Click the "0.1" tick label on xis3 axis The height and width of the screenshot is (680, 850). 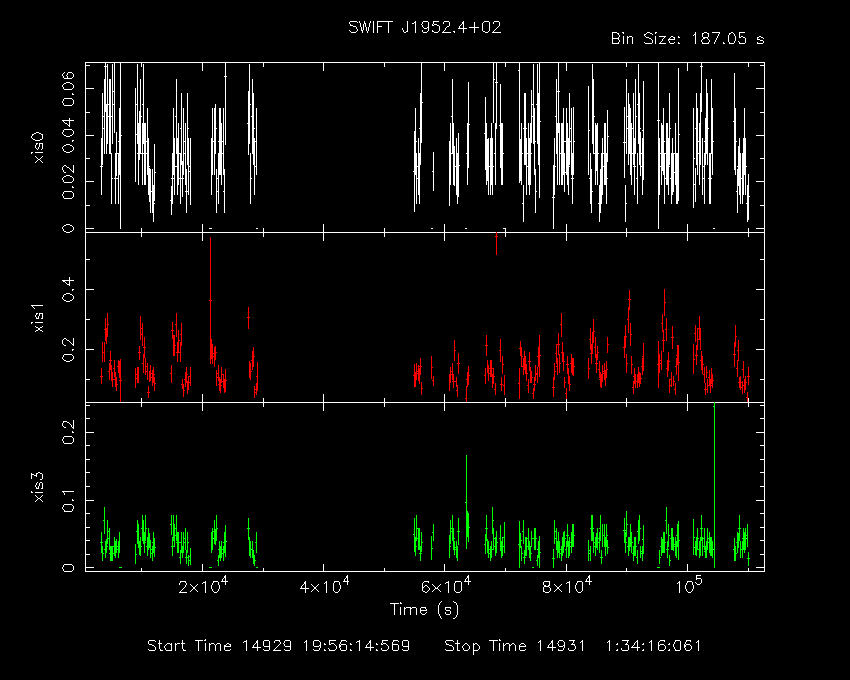click(68, 501)
